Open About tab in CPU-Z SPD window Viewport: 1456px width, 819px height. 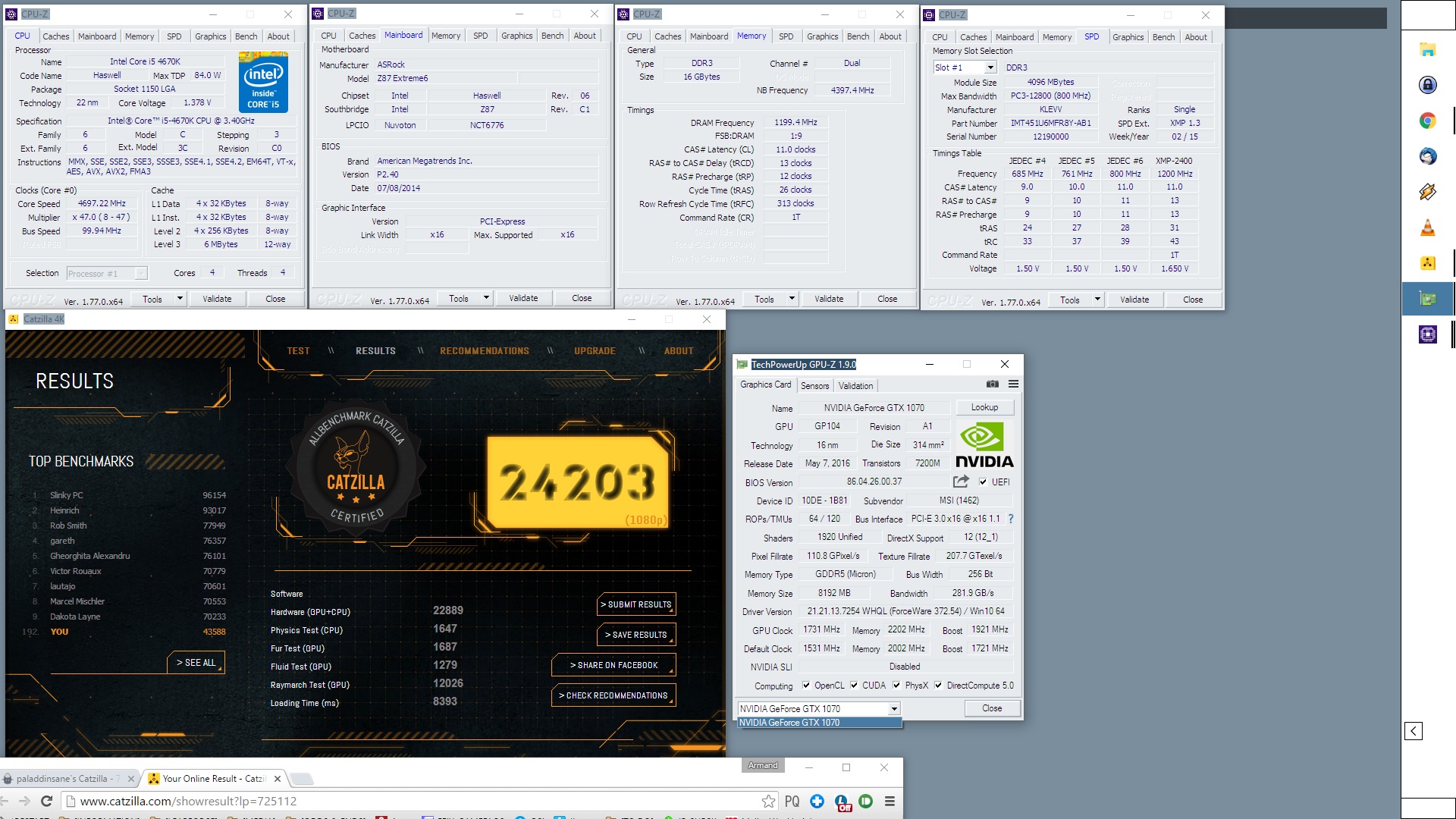click(1195, 37)
